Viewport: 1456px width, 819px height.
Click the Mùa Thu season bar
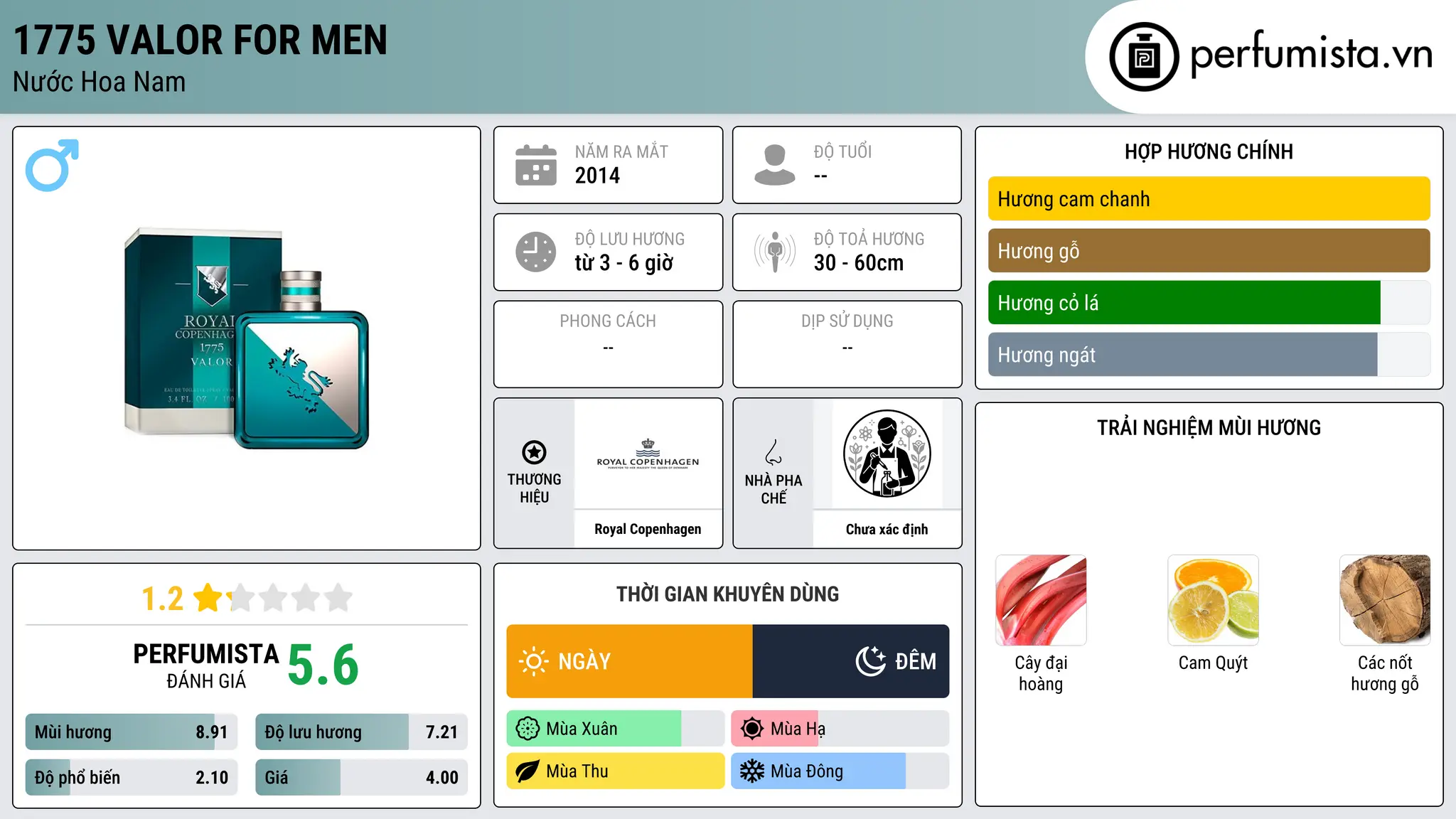click(616, 771)
